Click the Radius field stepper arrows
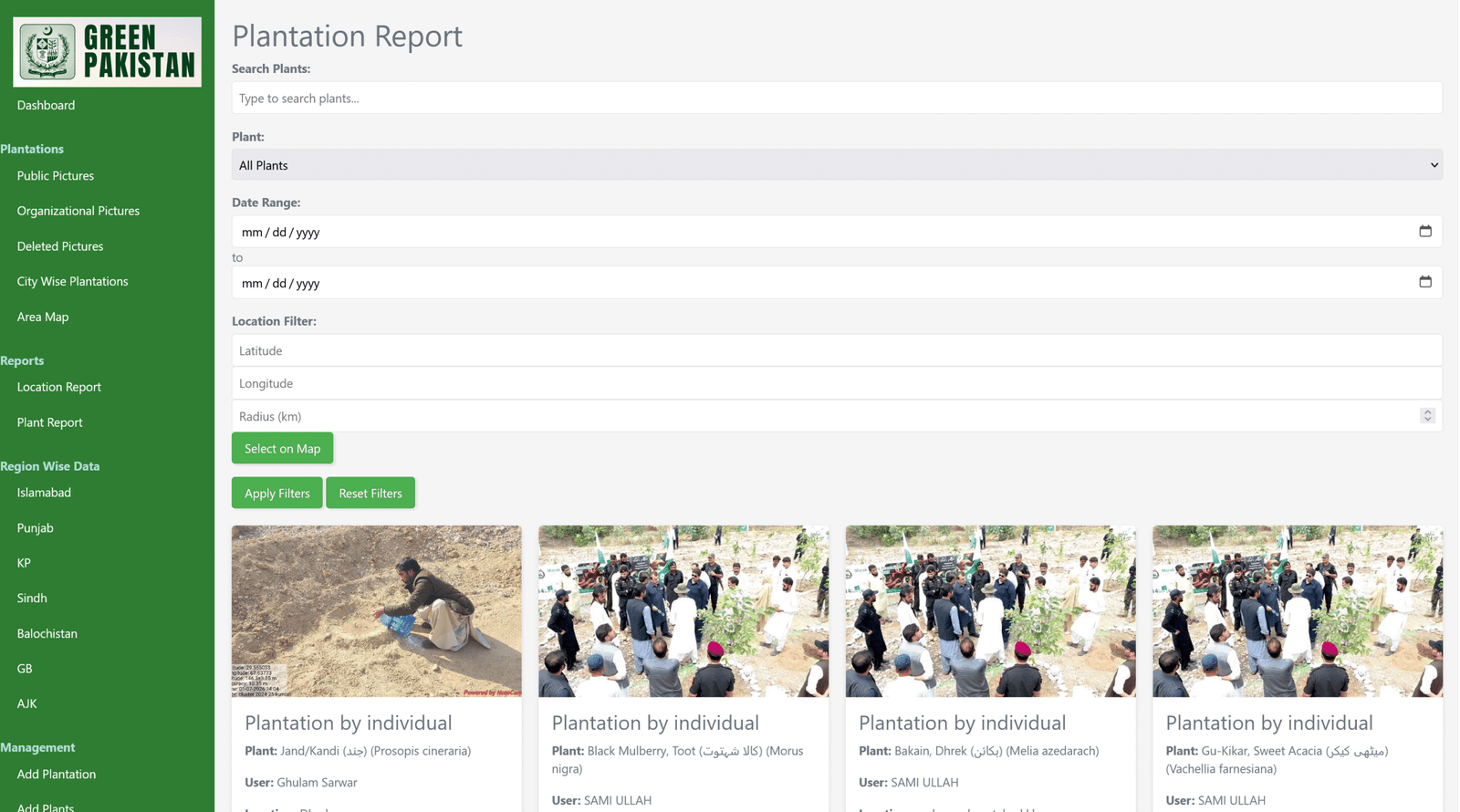This screenshot has height=812, width=1460. click(x=1427, y=416)
